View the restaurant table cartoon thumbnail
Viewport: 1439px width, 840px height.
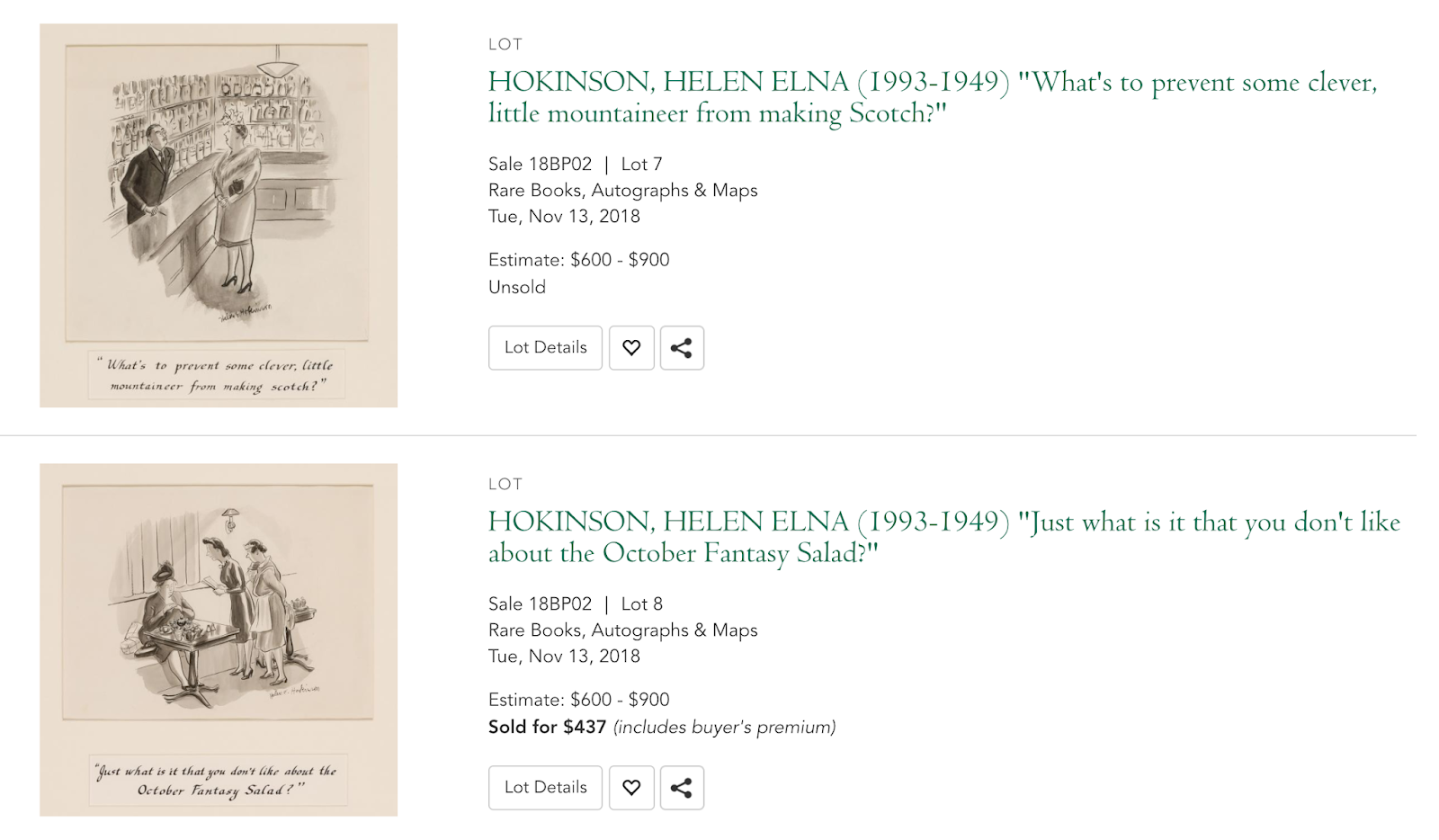click(219, 639)
